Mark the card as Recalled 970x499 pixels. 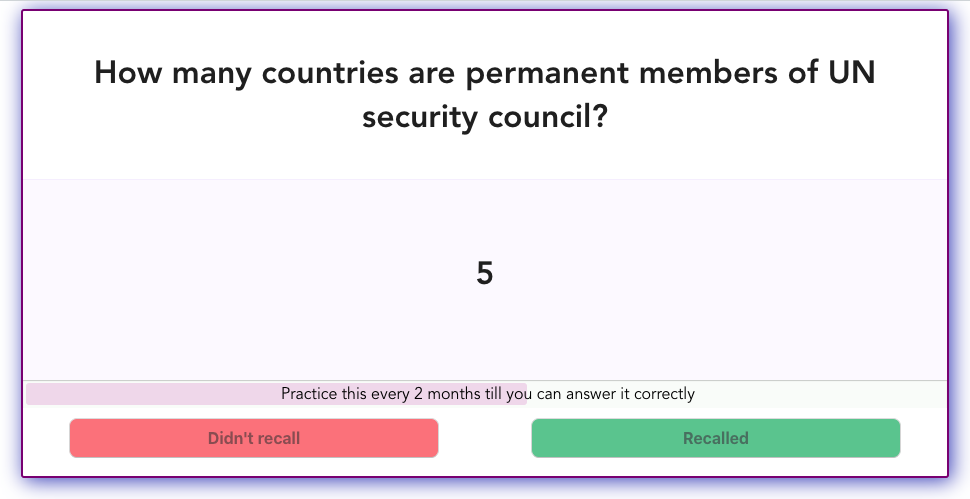click(716, 438)
